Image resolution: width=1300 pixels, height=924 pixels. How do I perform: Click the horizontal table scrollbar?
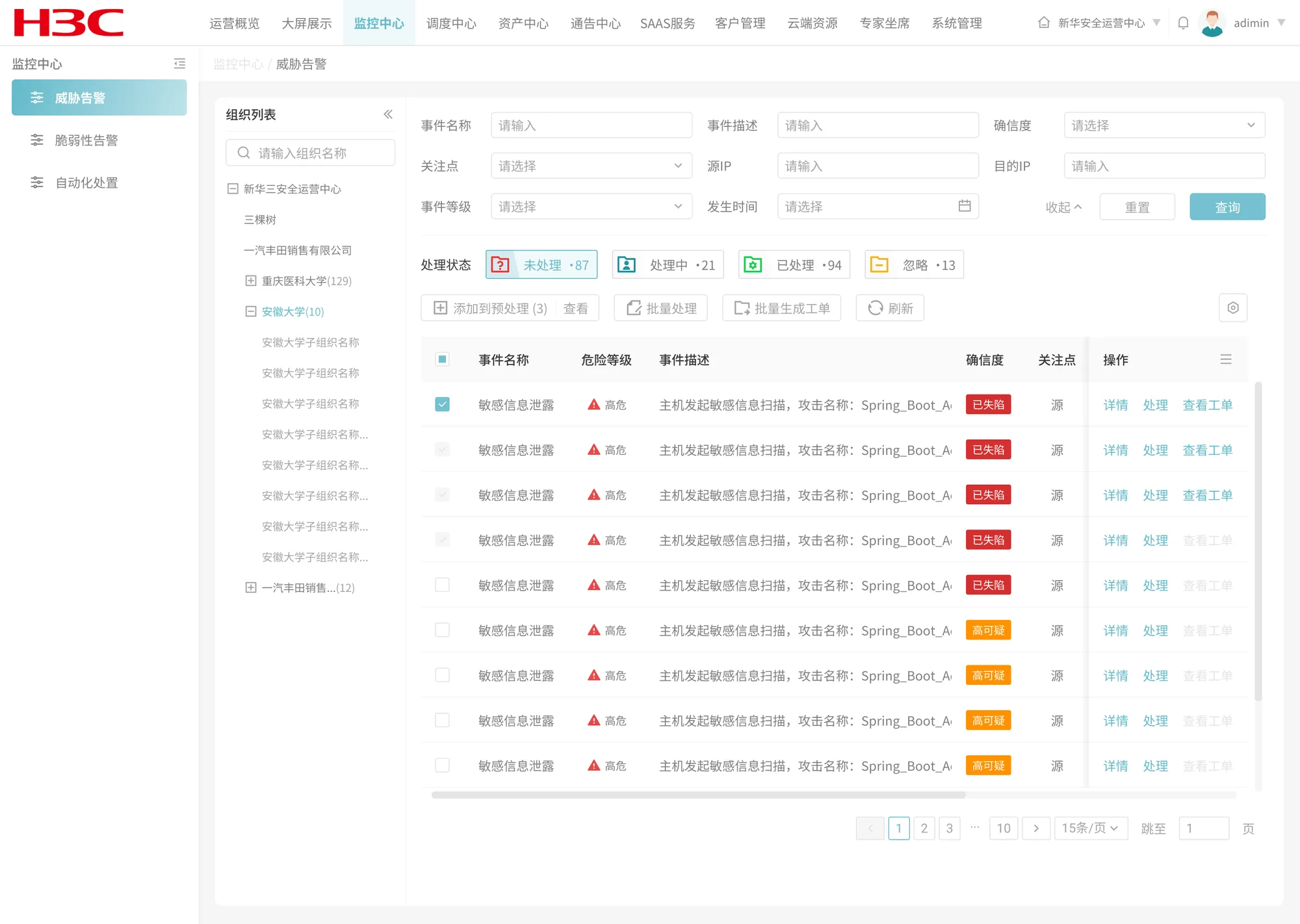(699, 795)
